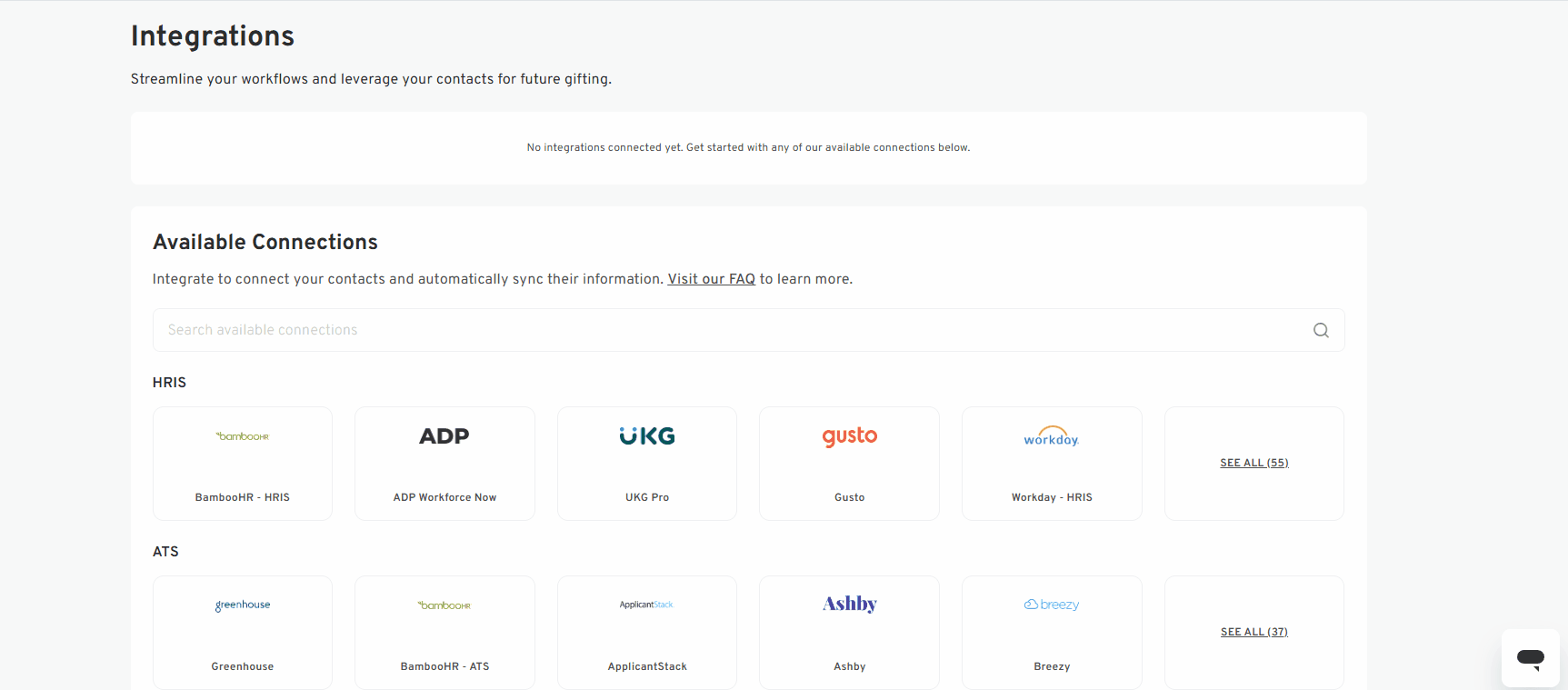Click the Available Connections heading
1568x690 pixels.
coord(265,242)
